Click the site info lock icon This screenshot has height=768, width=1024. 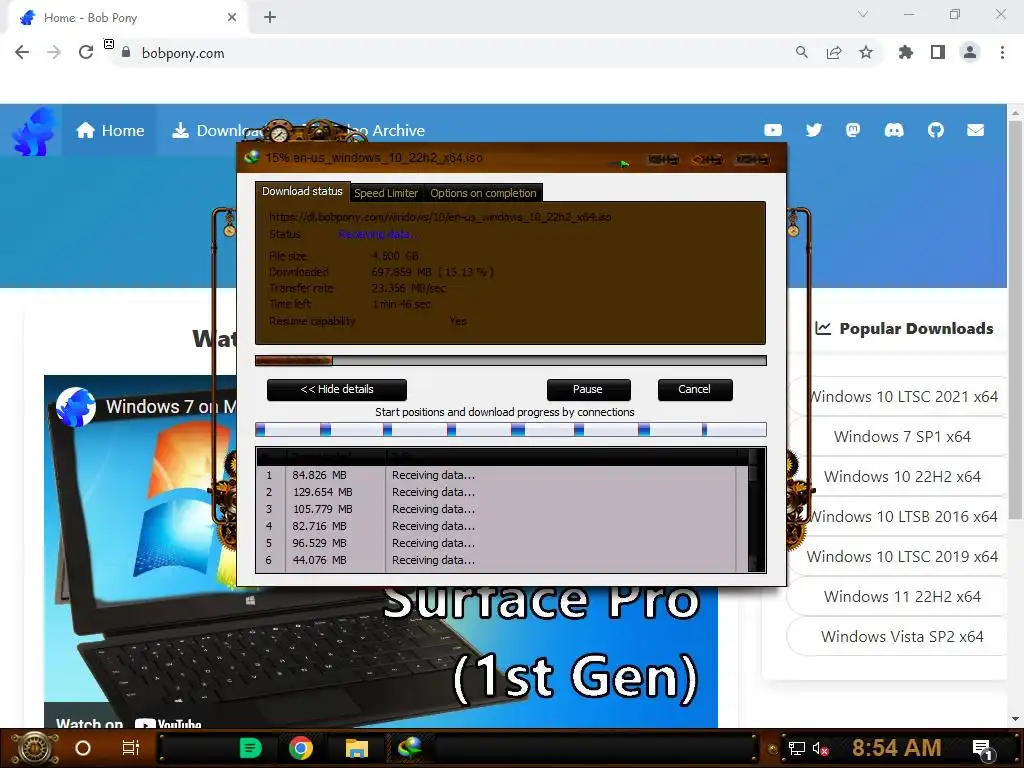point(126,52)
